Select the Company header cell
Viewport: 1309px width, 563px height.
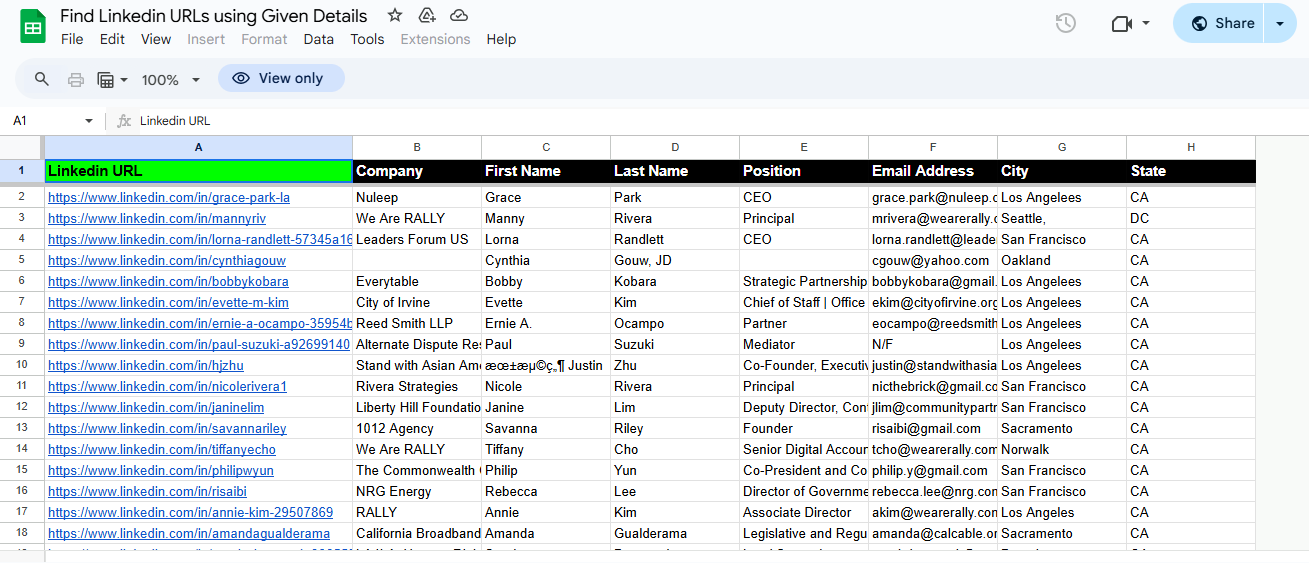[x=417, y=171]
